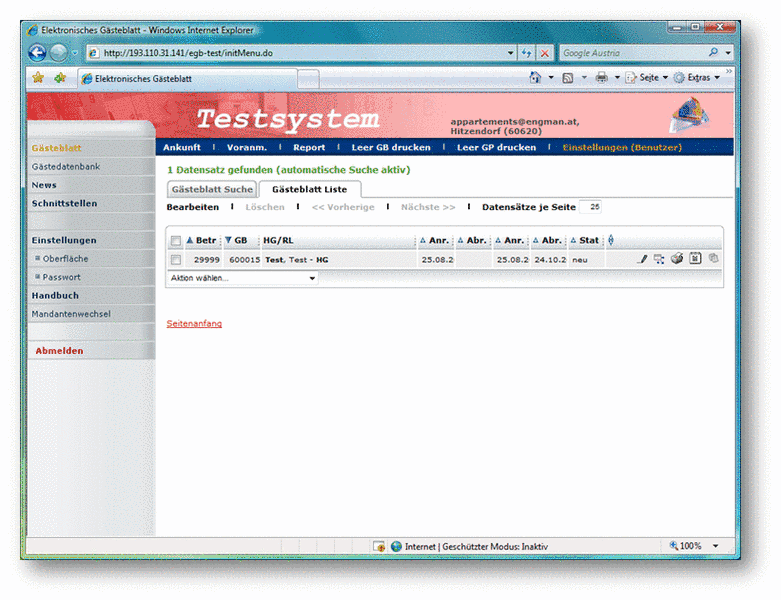The height and width of the screenshot is (600, 781).
Task: Open the Seite menu dropdown
Action: click(x=647, y=77)
